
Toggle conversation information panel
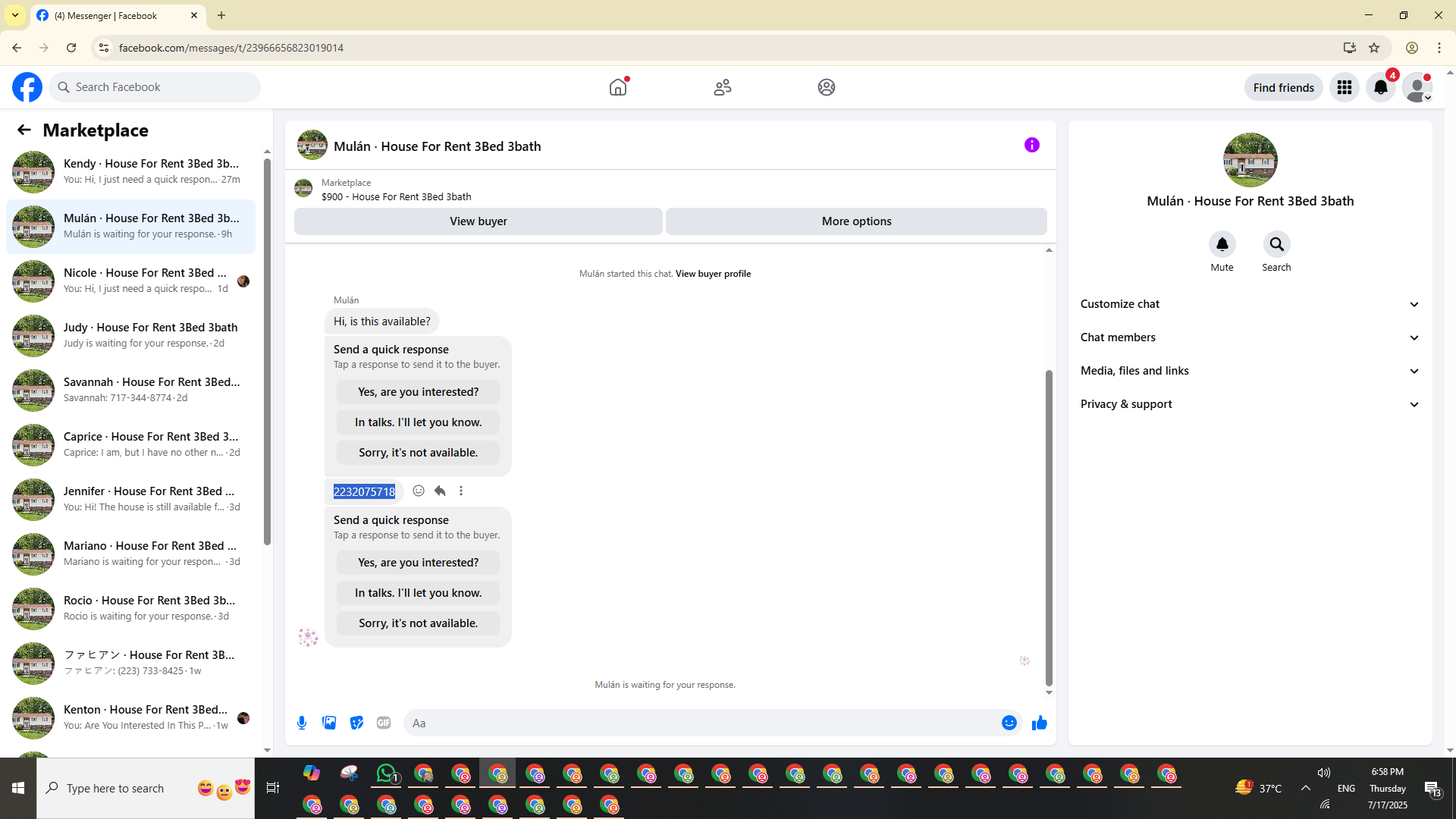pyautogui.click(x=1031, y=145)
